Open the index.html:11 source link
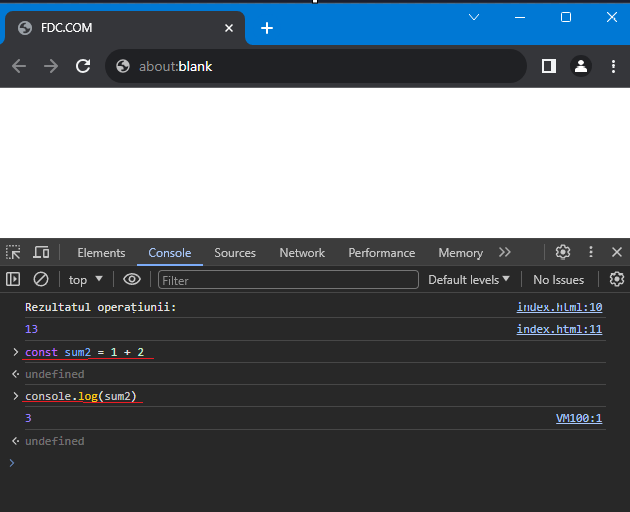Image resolution: width=630 pixels, height=512 pixels. pos(559,329)
